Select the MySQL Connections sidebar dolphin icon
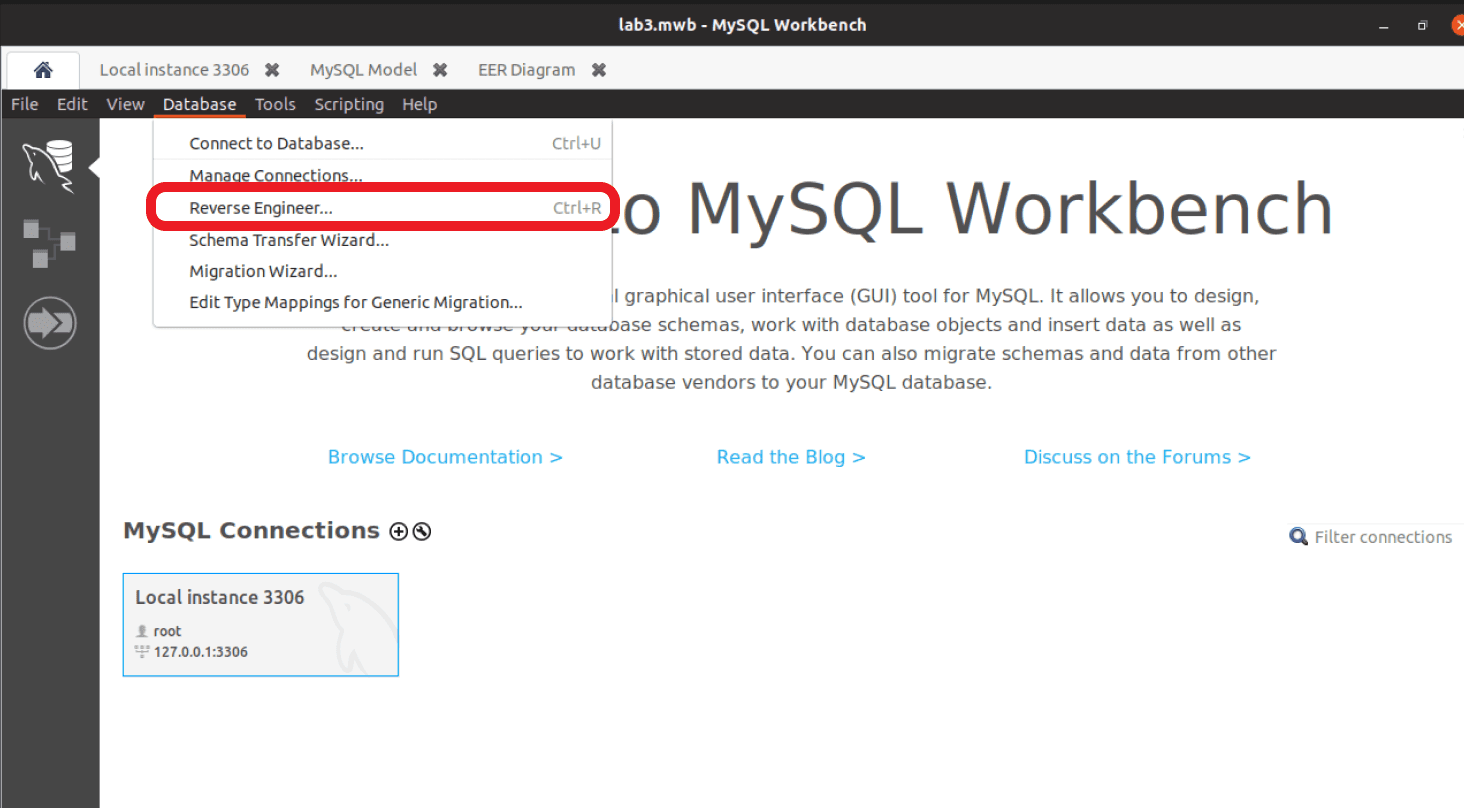The width and height of the screenshot is (1464, 808). click(49, 167)
